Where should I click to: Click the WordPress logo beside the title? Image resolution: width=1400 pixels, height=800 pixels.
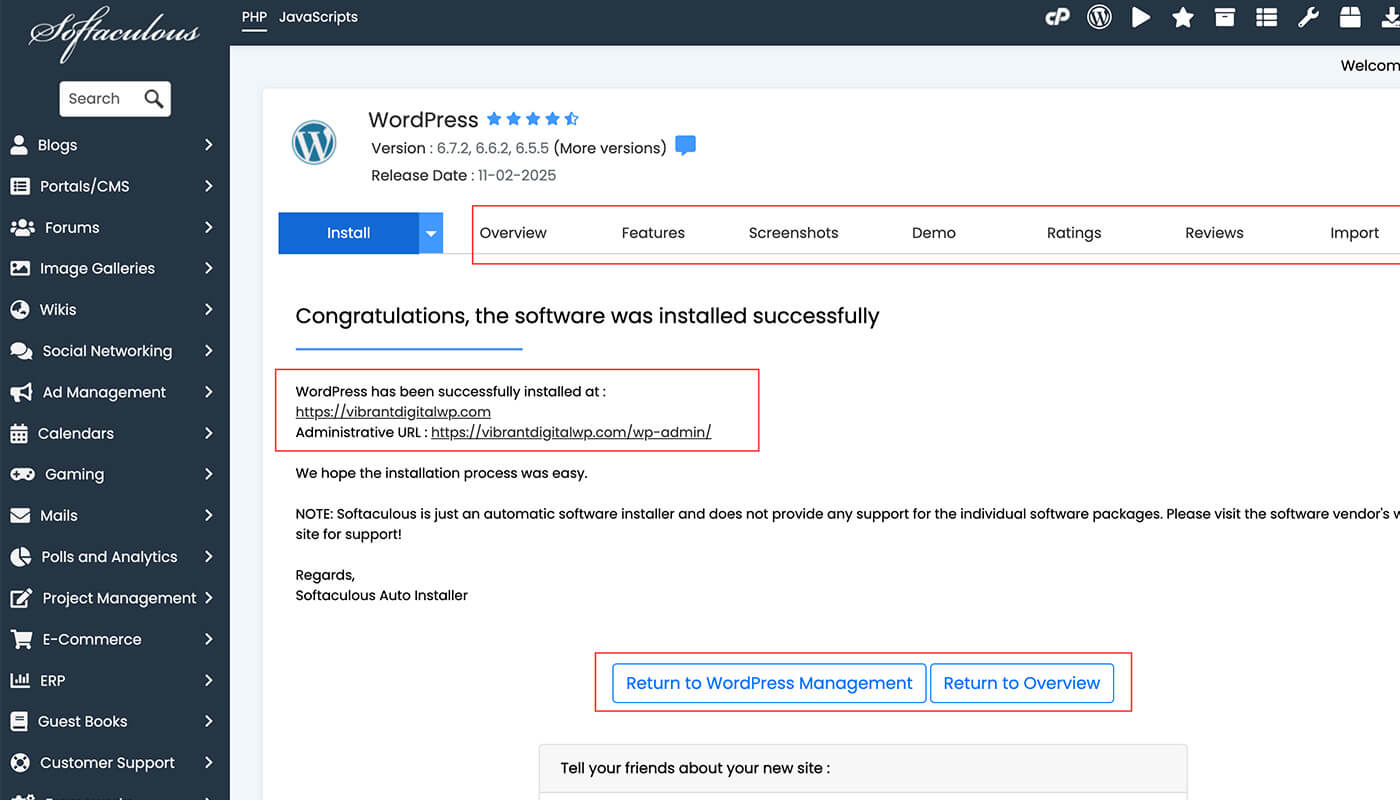tap(314, 142)
